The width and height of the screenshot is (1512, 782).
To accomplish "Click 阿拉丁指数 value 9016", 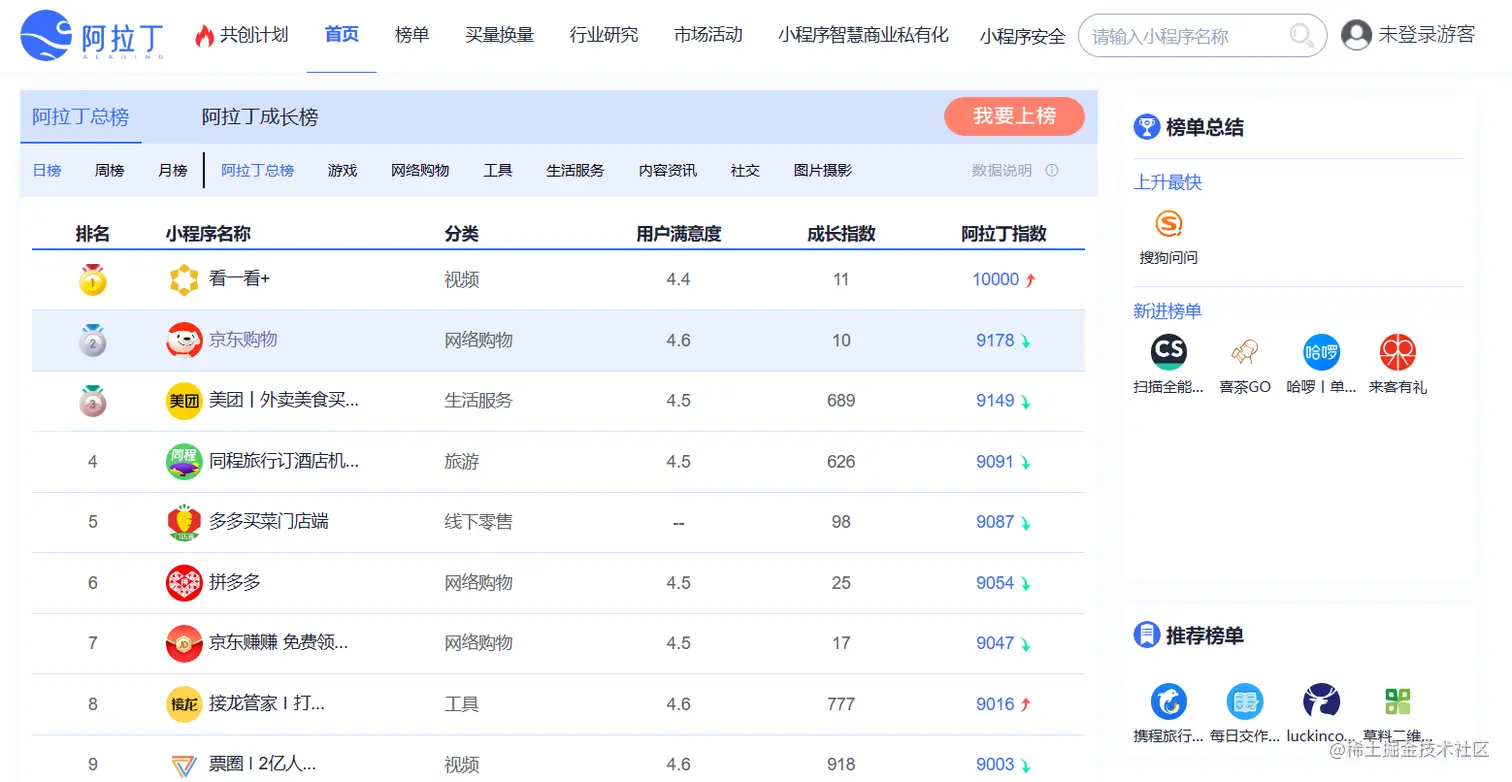I will tap(996, 704).
